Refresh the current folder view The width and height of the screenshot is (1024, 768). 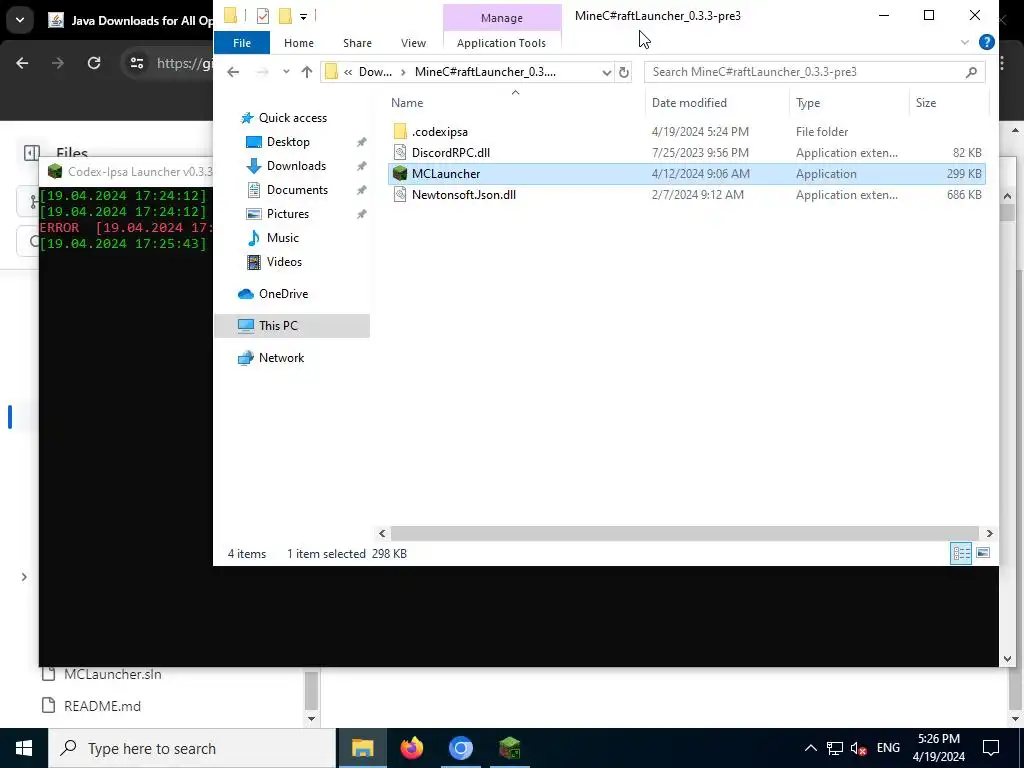(x=624, y=72)
